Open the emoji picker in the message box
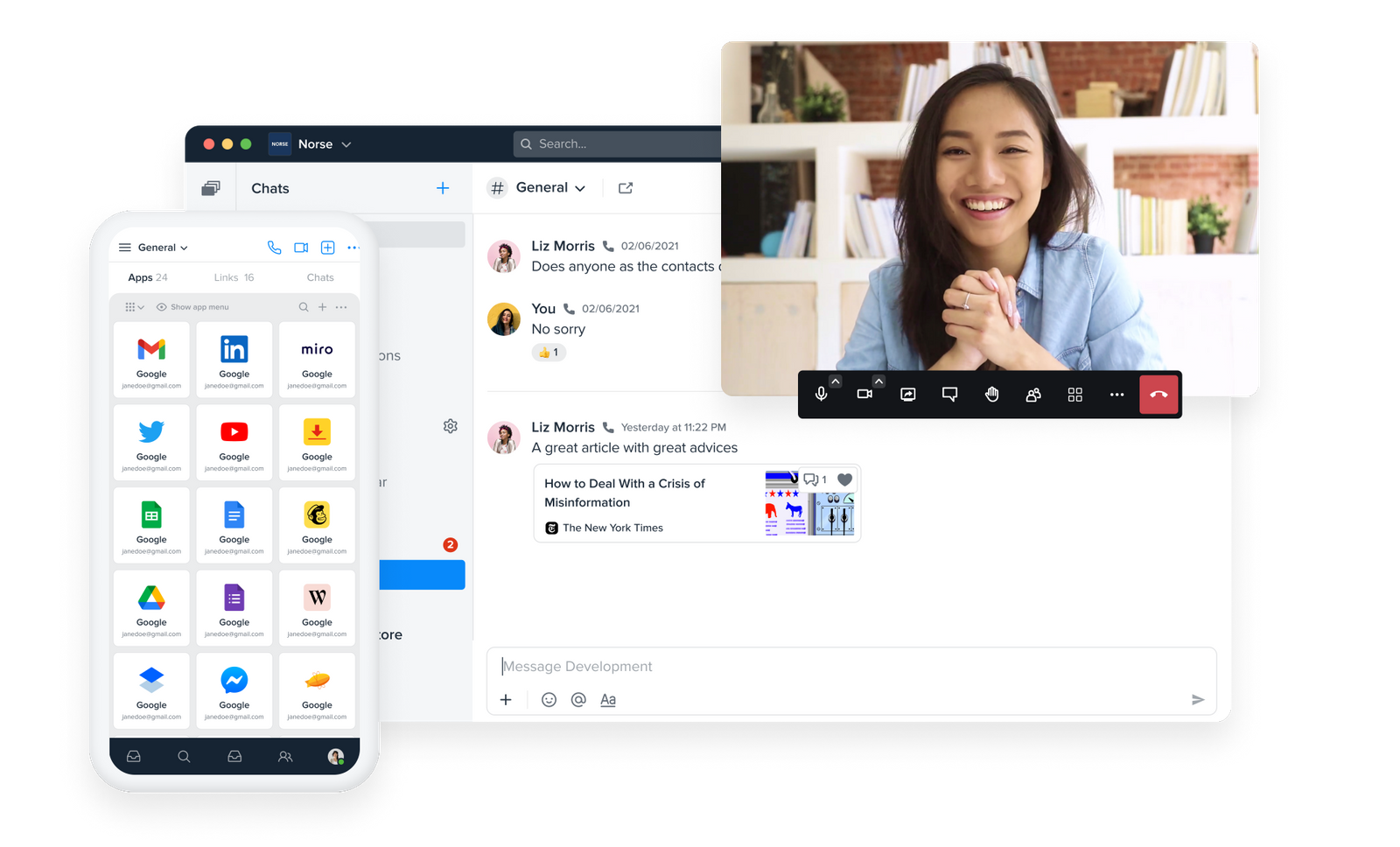Image resolution: width=1400 pixels, height=847 pixels. click(x=549, y=699)
